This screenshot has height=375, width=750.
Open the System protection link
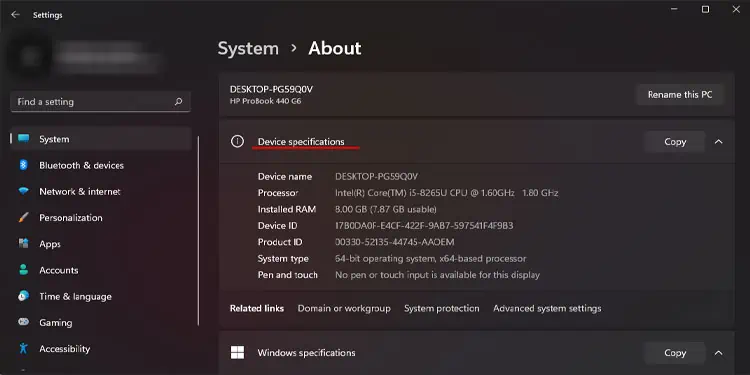441,309
